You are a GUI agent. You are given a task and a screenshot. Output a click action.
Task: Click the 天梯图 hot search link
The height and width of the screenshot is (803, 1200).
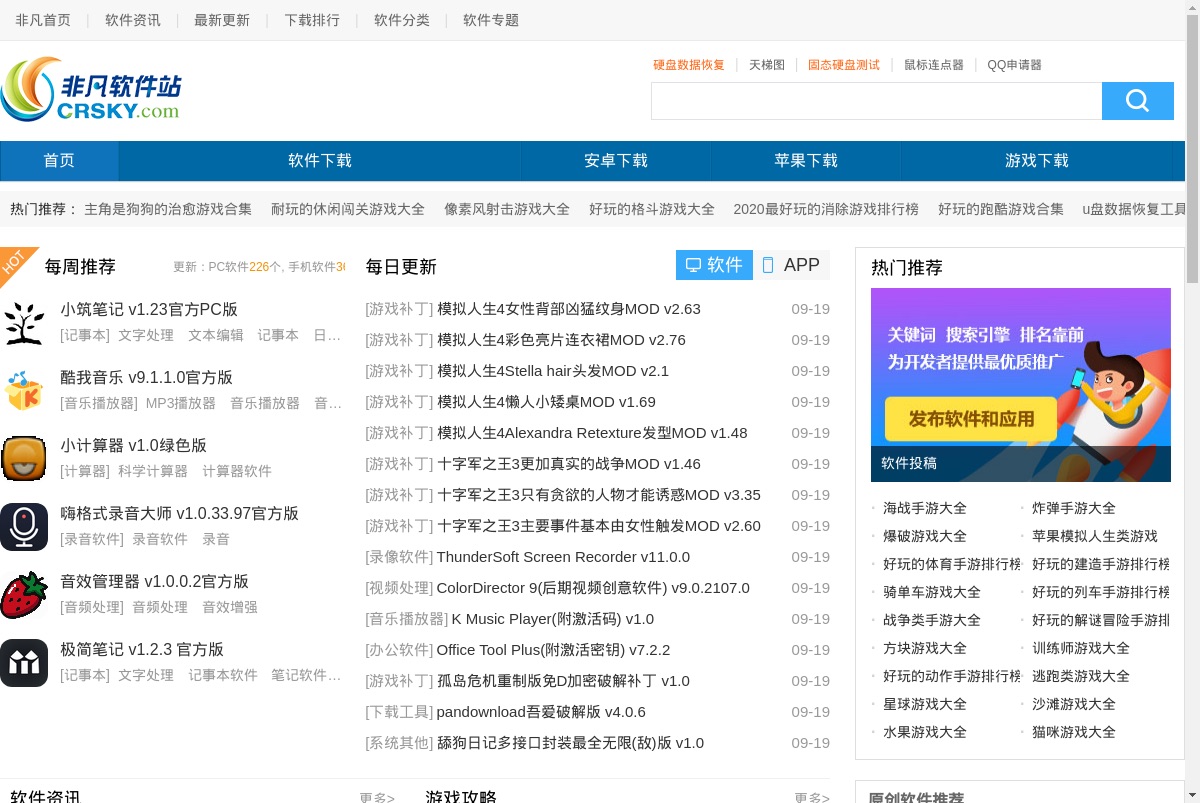(767, 65)
